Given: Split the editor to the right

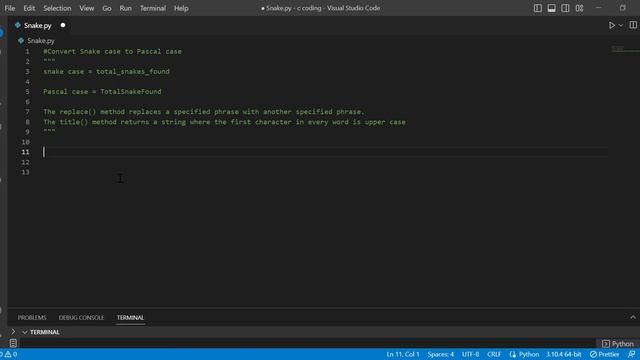Looking at the screenshot, I should point(633,25).
